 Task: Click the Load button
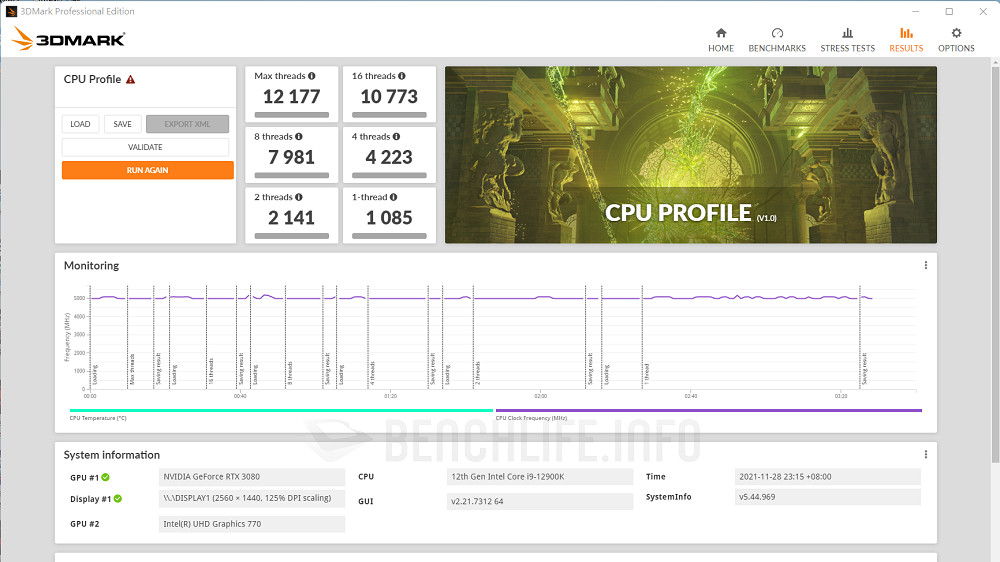[x=80, y=124]
